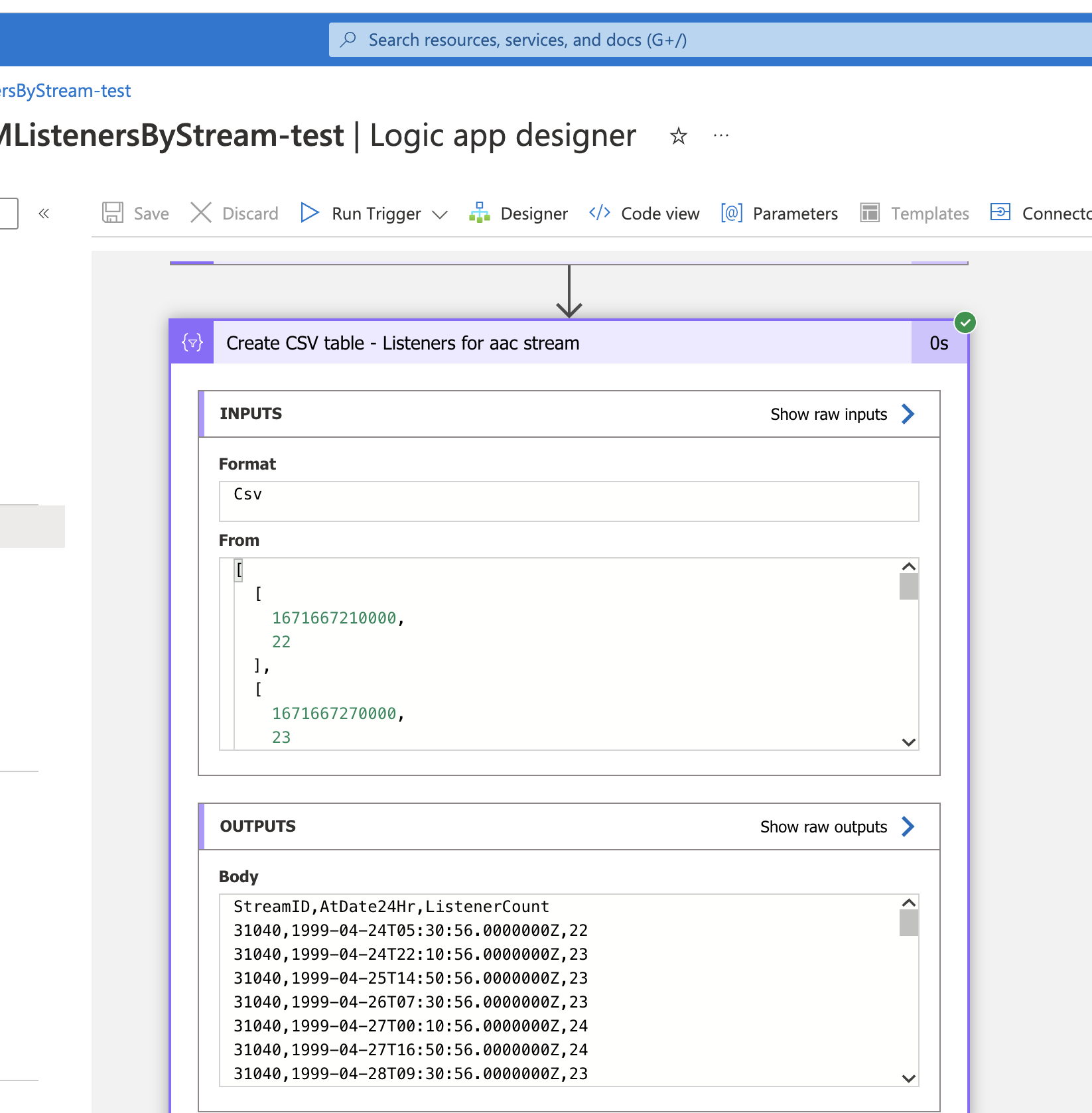Click the 1999-04-27T00:10:56 output row

(411, 1026)
